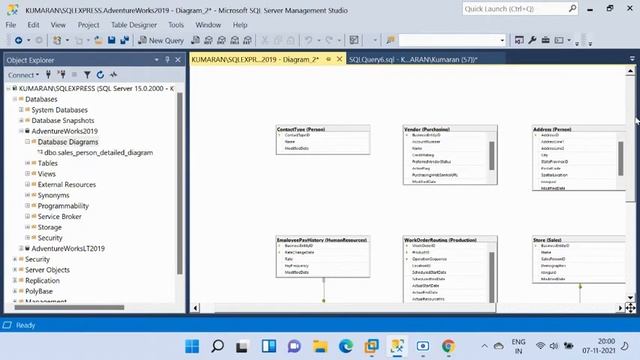The image size is (640, 360).
Task: Click the Analysis Services DMX Query icon
Action: pos(222,40)
